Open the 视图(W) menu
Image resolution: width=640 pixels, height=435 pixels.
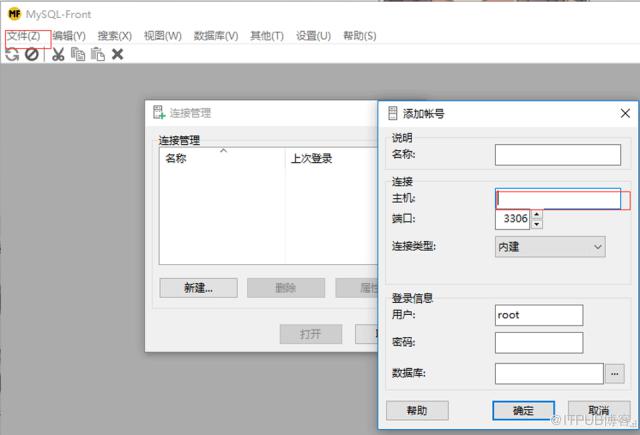pos(163,36)
